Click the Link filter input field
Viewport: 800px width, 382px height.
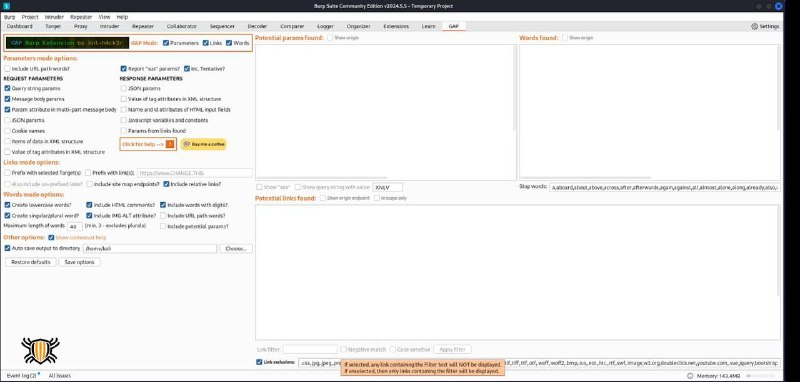pyautogui.click(x=310, y=349)
